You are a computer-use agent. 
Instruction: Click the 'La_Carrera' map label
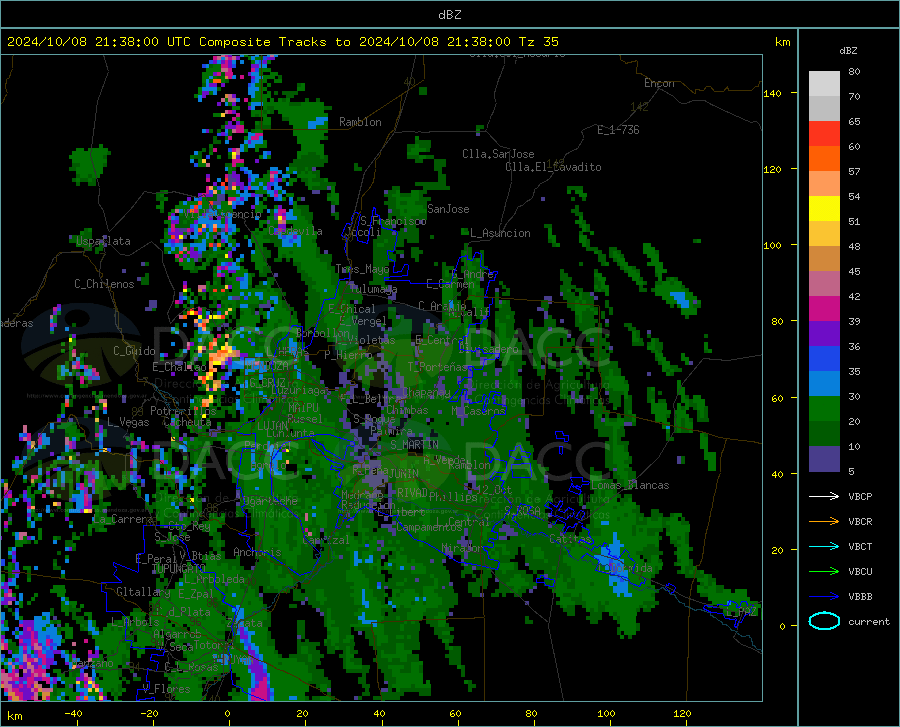(x=123, y=519)
